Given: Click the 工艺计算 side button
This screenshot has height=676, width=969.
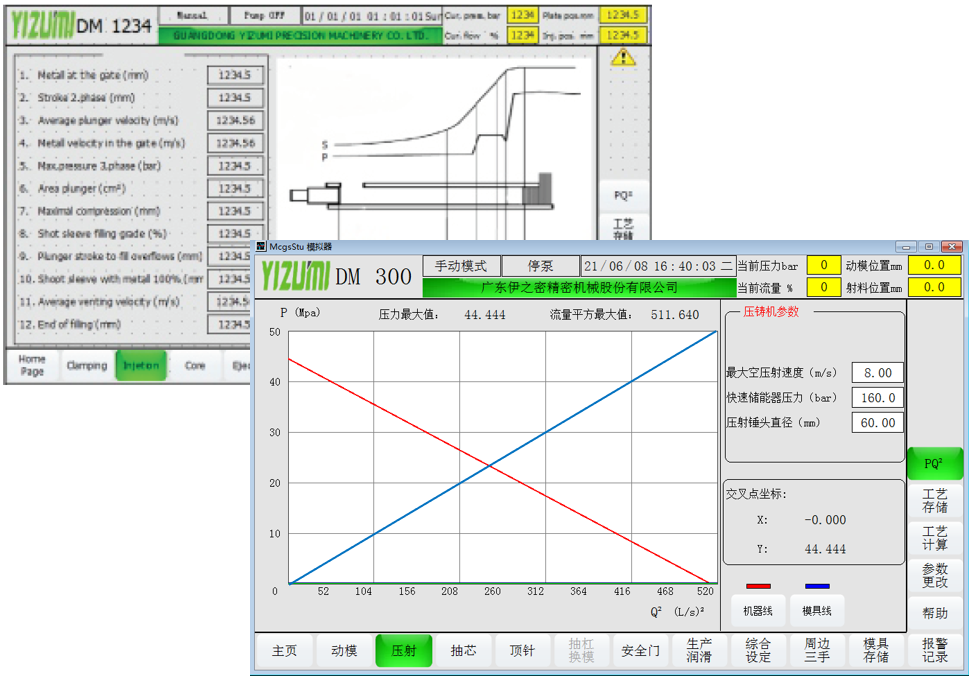Looking at the screenshot, I should click(935, 538).
